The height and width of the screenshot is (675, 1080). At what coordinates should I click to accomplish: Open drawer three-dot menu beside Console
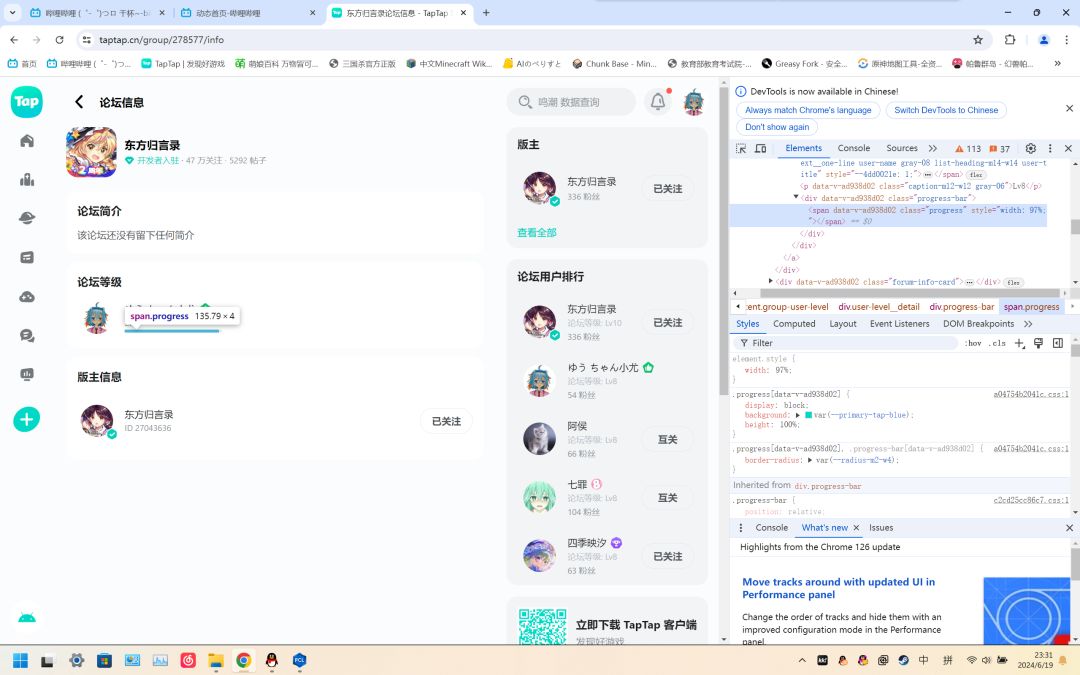pyautogui.click(x=740, y=528)
